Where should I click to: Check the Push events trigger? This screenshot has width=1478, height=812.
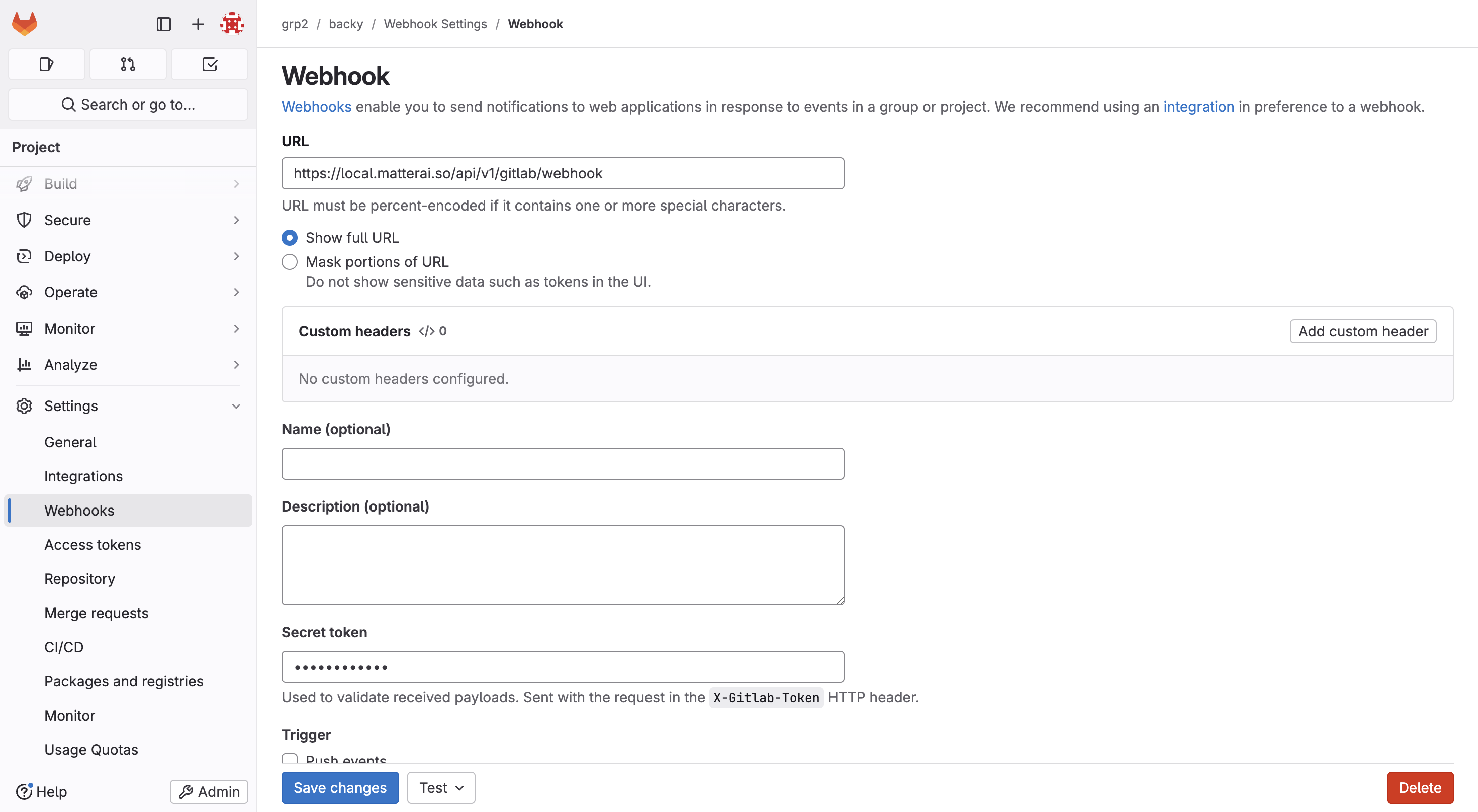290,759
